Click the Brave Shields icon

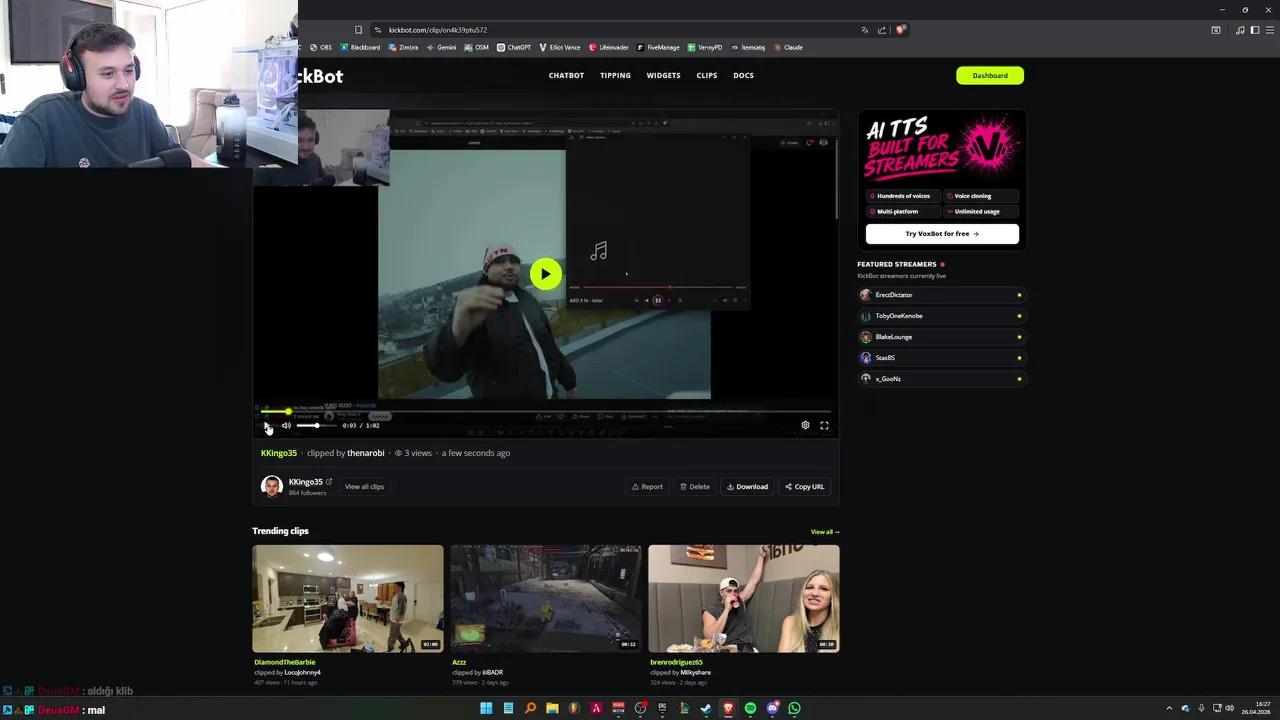point(900,30)
